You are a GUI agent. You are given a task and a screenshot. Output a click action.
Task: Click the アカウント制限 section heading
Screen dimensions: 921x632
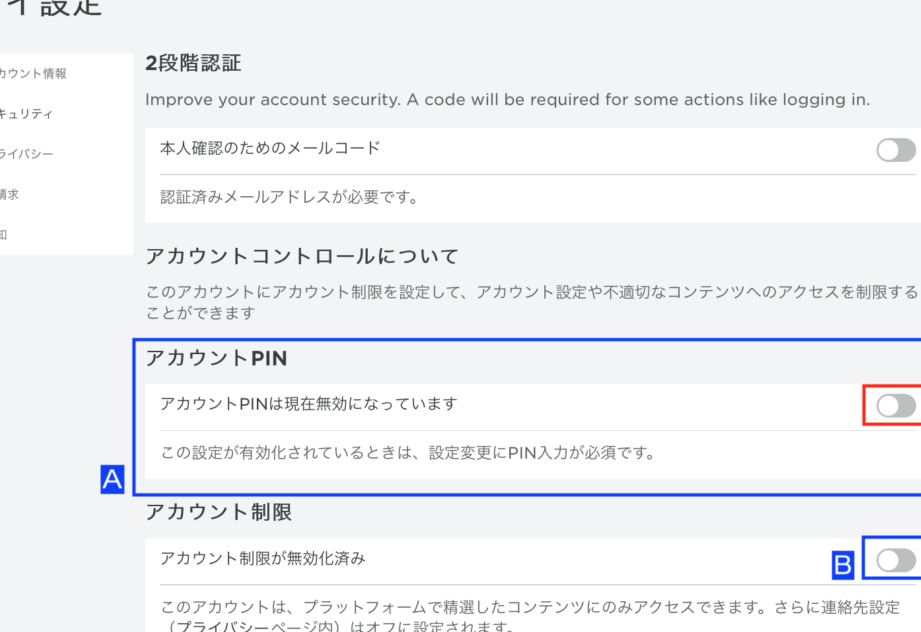219,512
